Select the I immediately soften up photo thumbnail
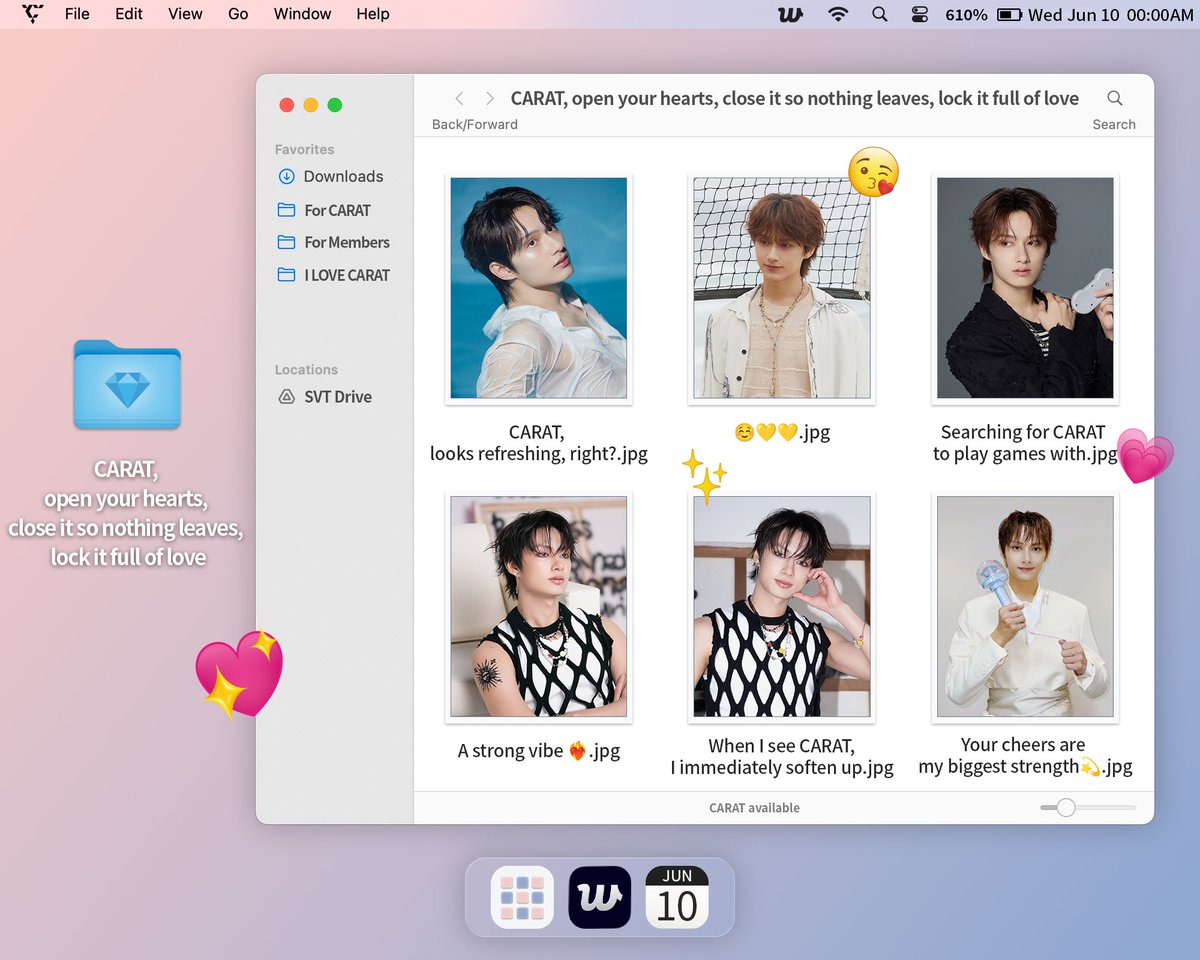The width and height of the screenshot is (1200, 960). pyautogui.click(x=782, y=607)
